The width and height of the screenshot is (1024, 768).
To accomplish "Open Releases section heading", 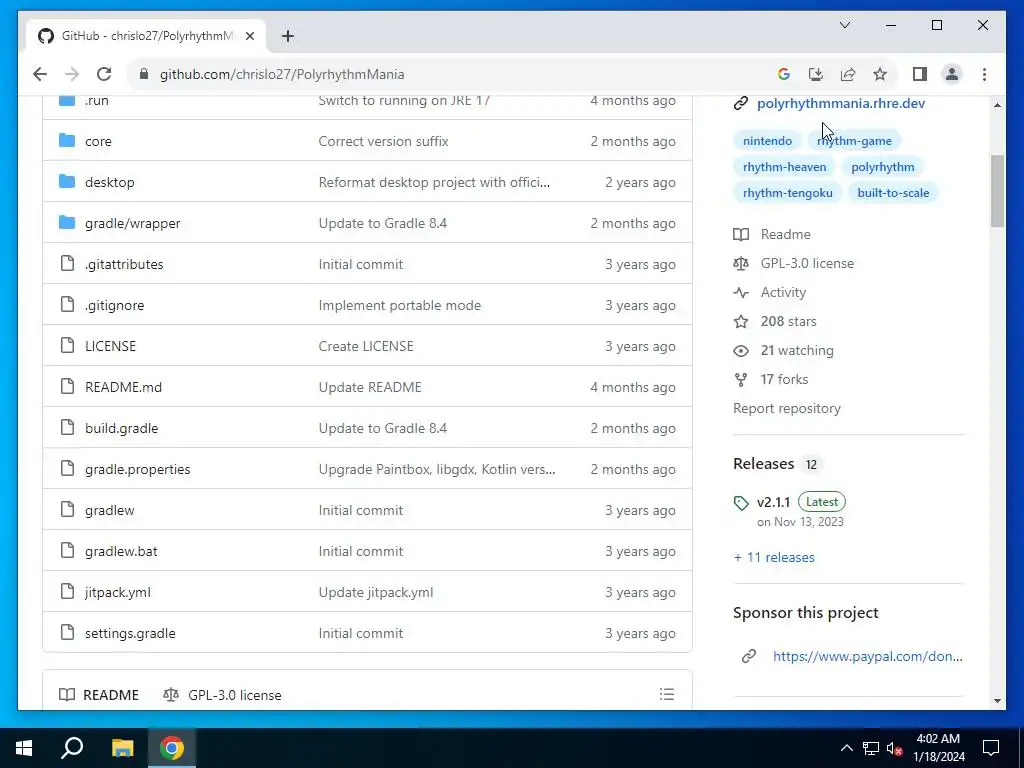I will coord(763,464).
